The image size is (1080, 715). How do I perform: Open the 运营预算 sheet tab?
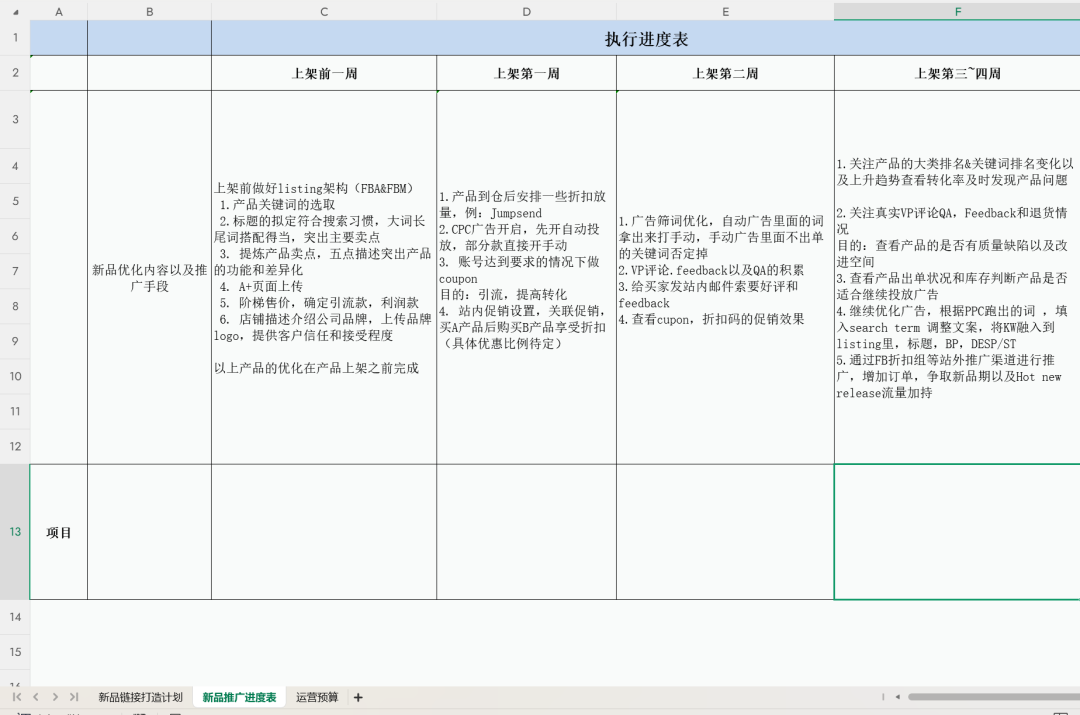tap(317, 697)
